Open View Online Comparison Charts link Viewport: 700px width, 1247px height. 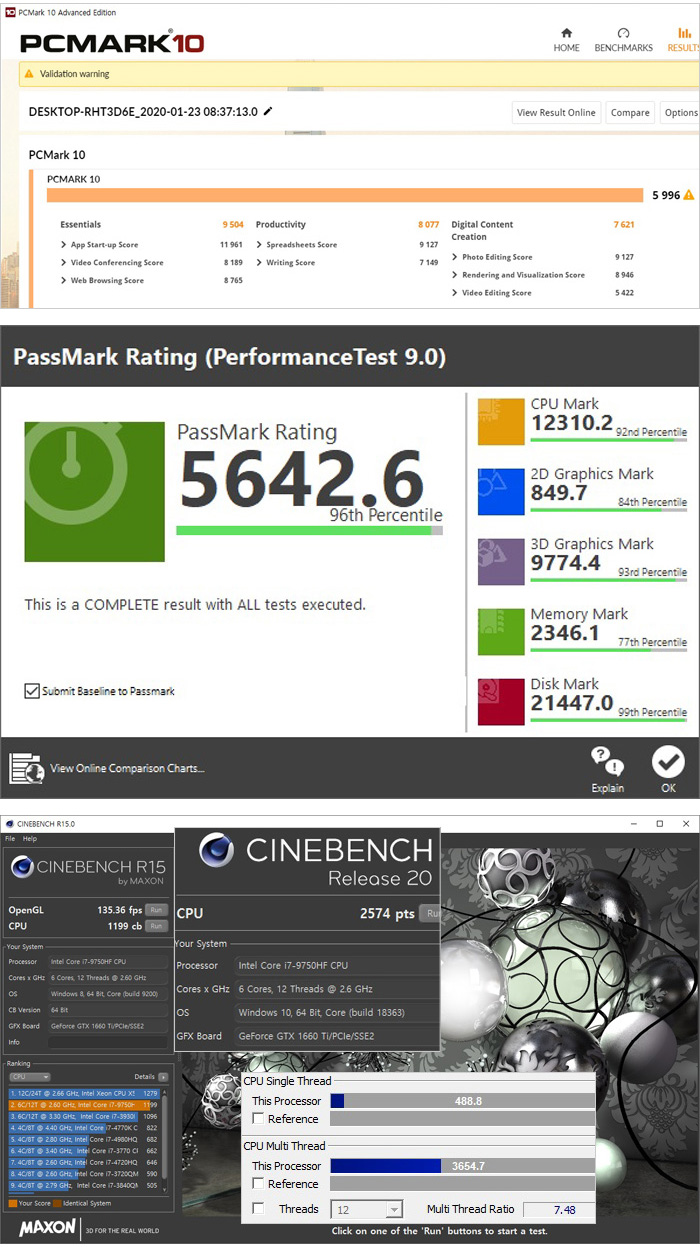pyautogui.click(x=127, y=769)
